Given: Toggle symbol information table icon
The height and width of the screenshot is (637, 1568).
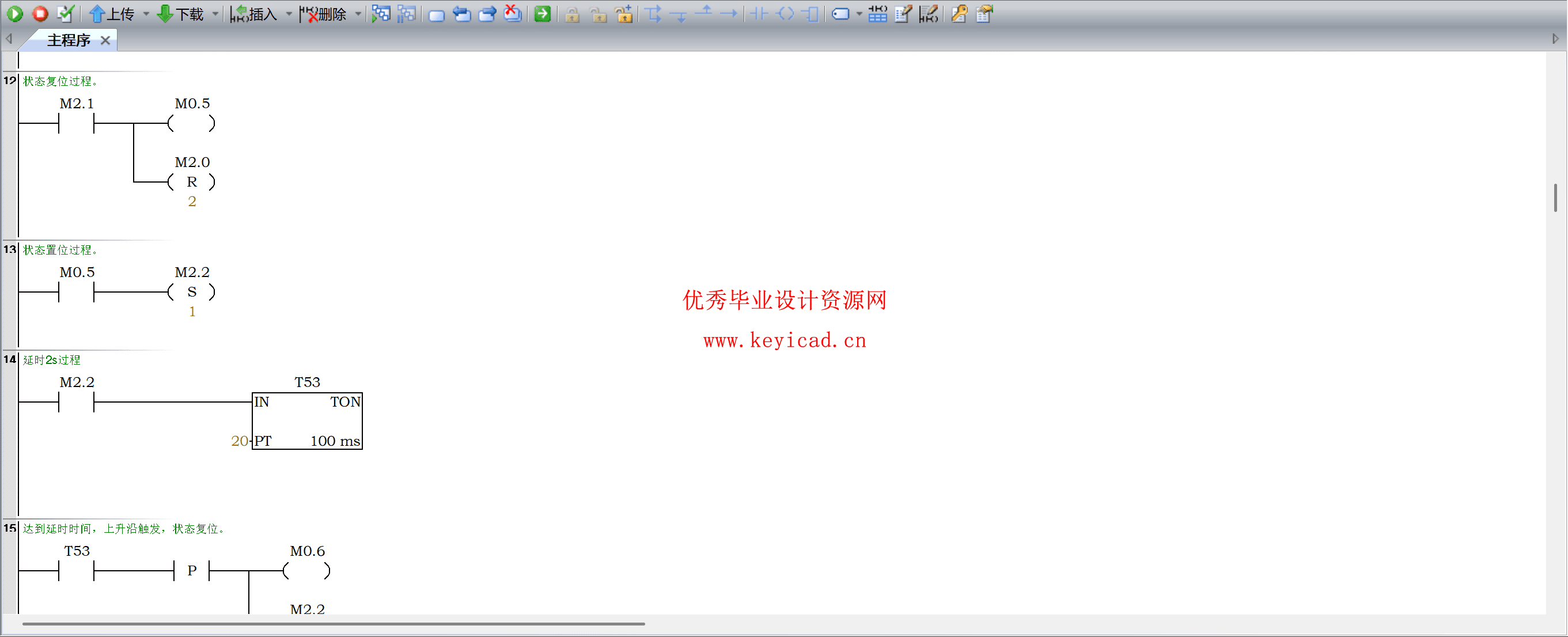Looking at the screenshot, I should pos(878,13).
